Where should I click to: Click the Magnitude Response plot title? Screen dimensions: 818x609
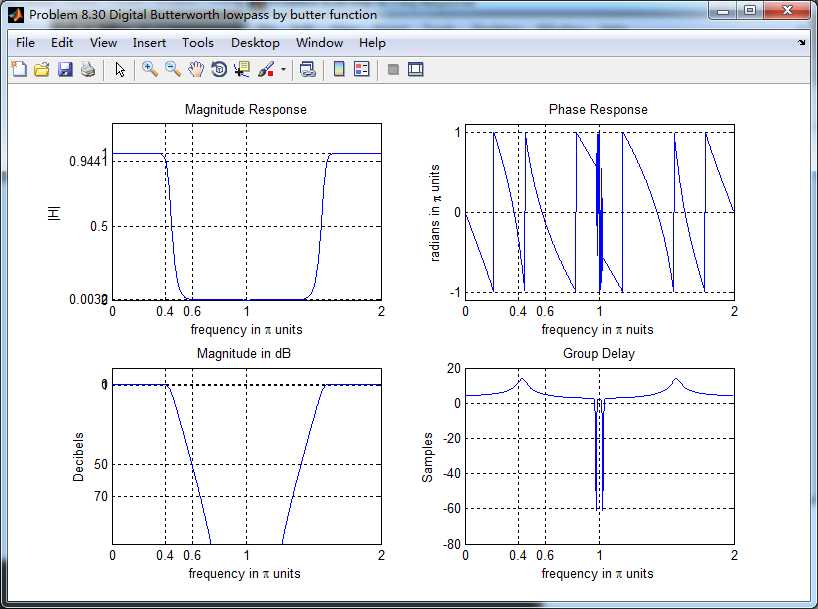(x=246, y=110)
